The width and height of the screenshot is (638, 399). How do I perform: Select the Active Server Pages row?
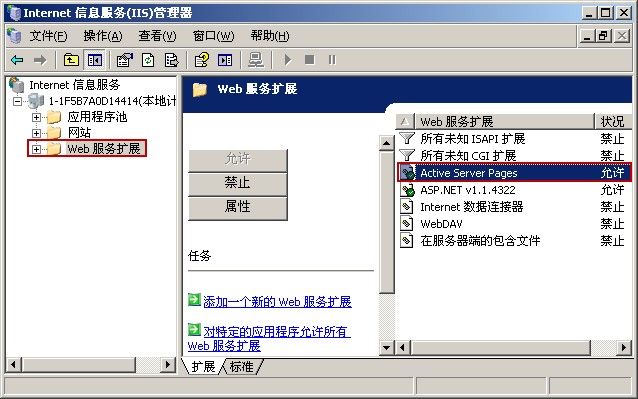(x=514, y=172)
